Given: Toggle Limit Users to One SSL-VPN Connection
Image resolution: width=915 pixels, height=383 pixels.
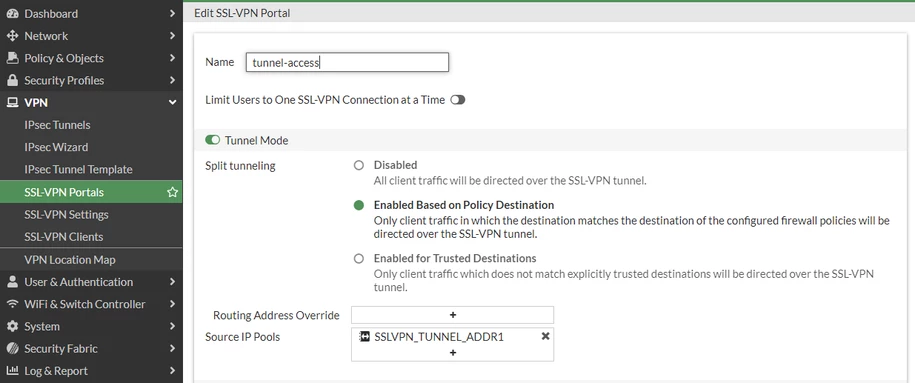Looking at the screenshot, I should [458, 100].
